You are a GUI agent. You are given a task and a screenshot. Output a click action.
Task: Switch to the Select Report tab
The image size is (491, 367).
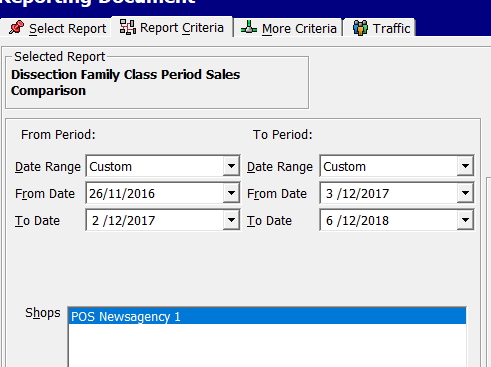(56, 28)
